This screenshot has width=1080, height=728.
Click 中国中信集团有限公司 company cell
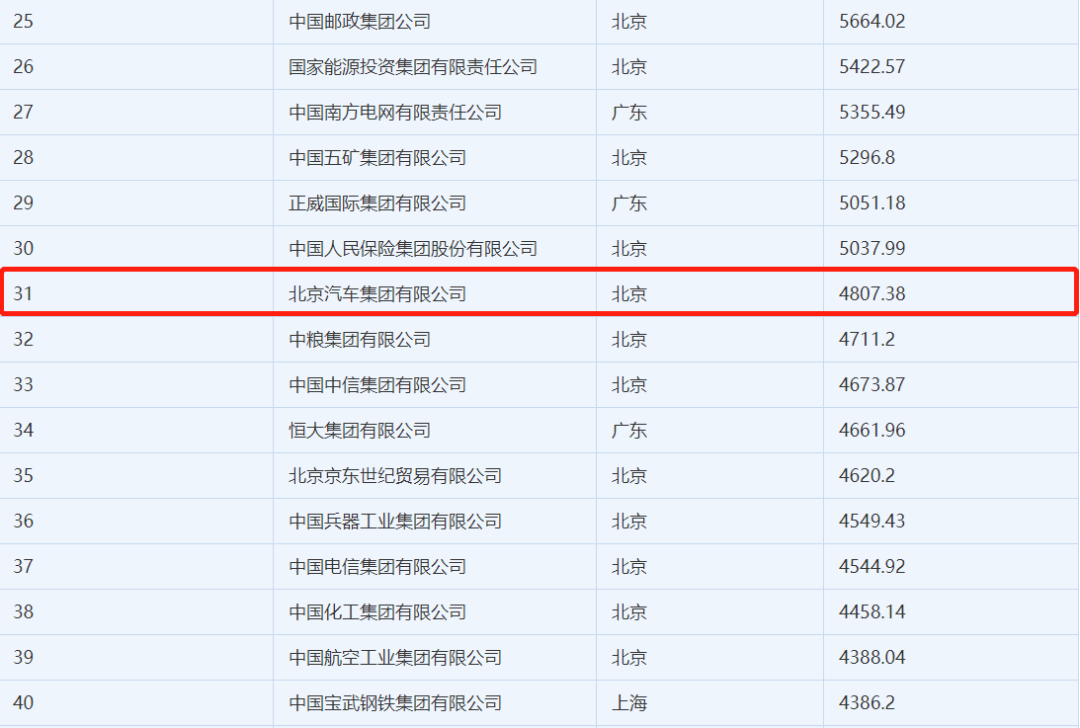coord(377,385)
